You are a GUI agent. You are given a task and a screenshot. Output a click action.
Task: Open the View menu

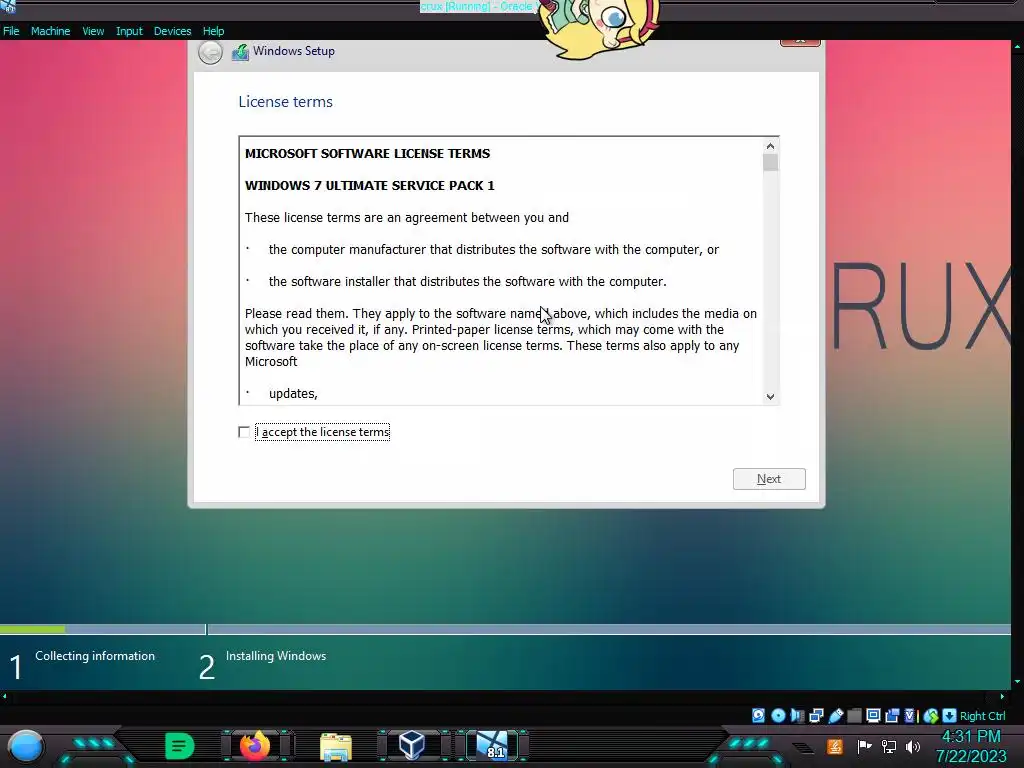click(93, 31)
